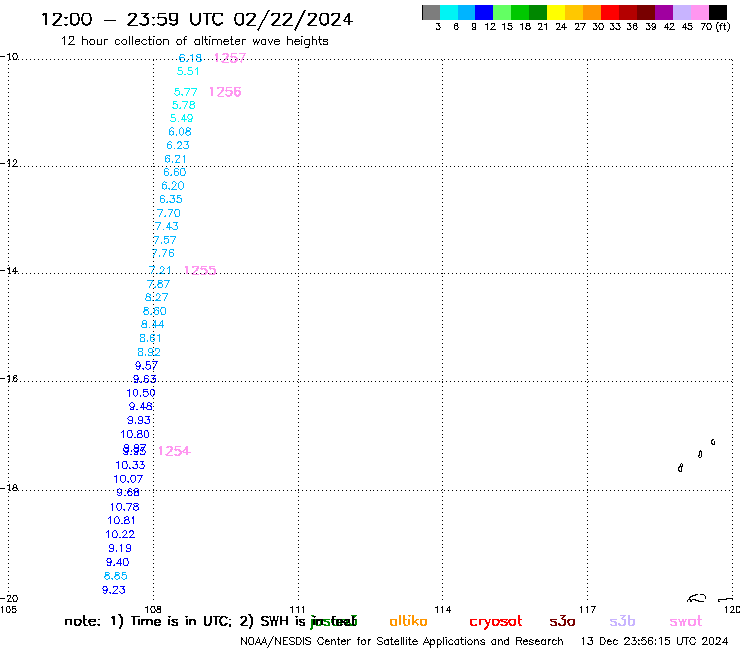Click the reading 5.77
Viewport: 740px width, 650px height.
185,92
